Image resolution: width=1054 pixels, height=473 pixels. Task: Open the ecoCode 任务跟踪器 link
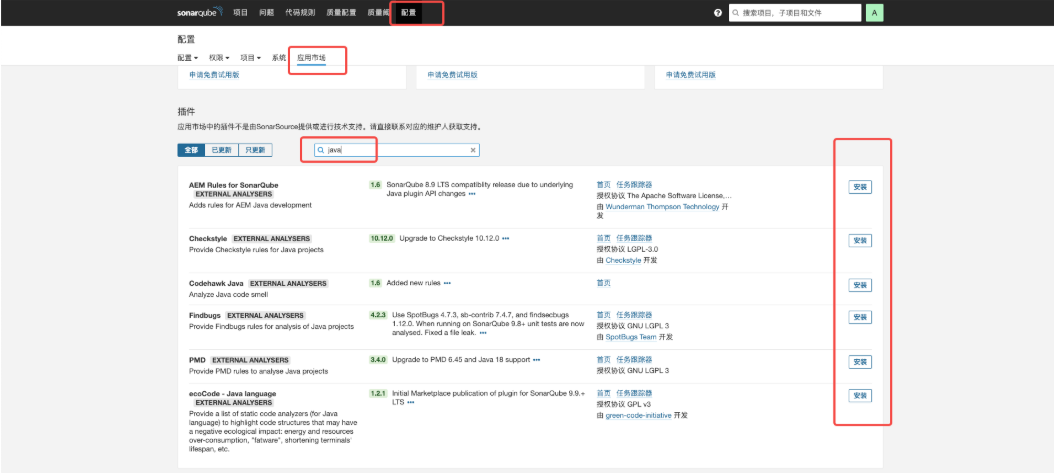pyautogui.click(x=635, y=393)
